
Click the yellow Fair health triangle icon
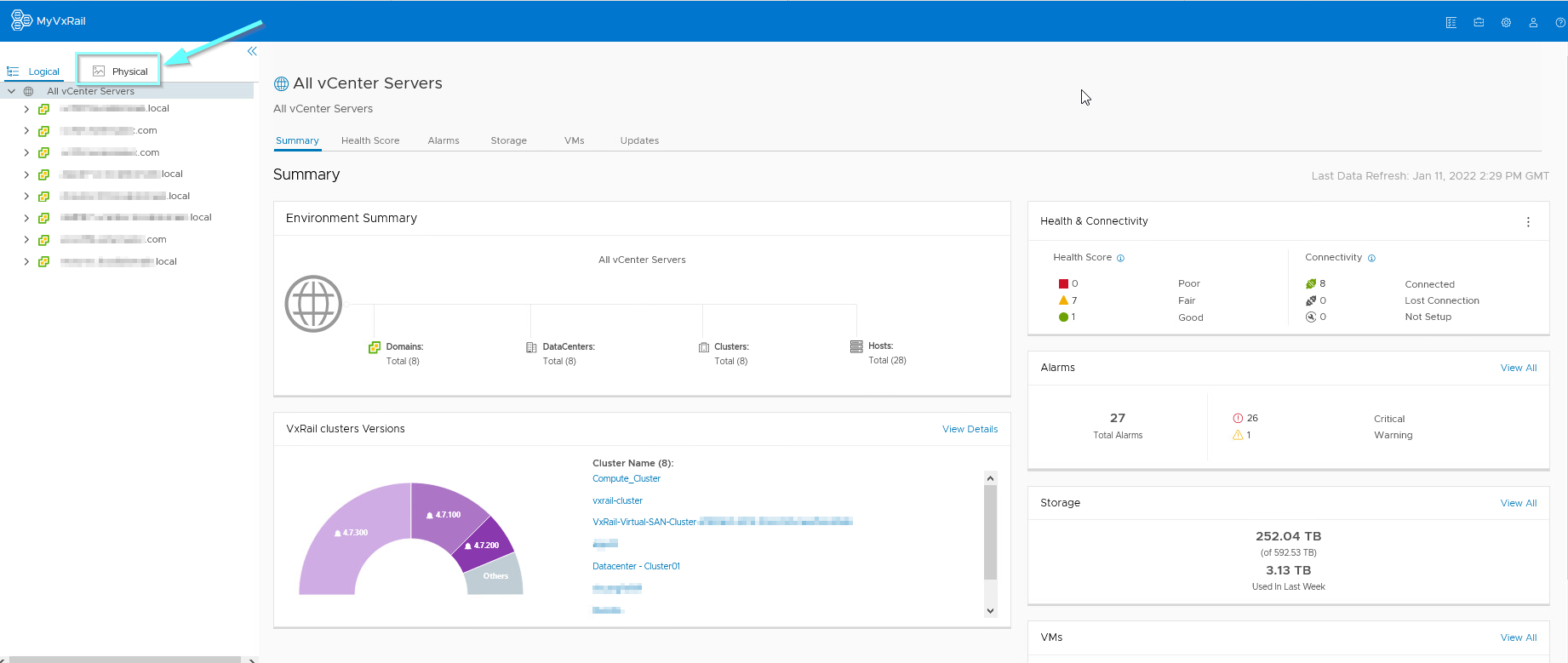point(1063,300)
